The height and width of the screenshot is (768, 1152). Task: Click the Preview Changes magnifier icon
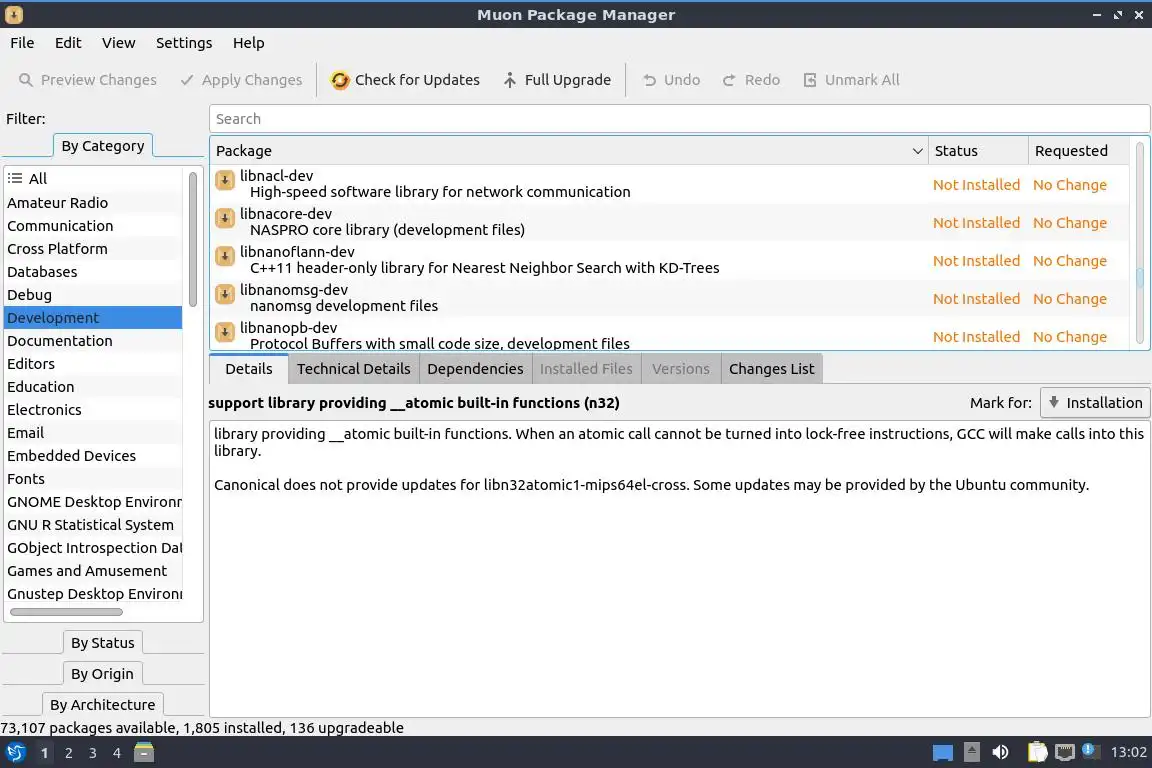26,79
